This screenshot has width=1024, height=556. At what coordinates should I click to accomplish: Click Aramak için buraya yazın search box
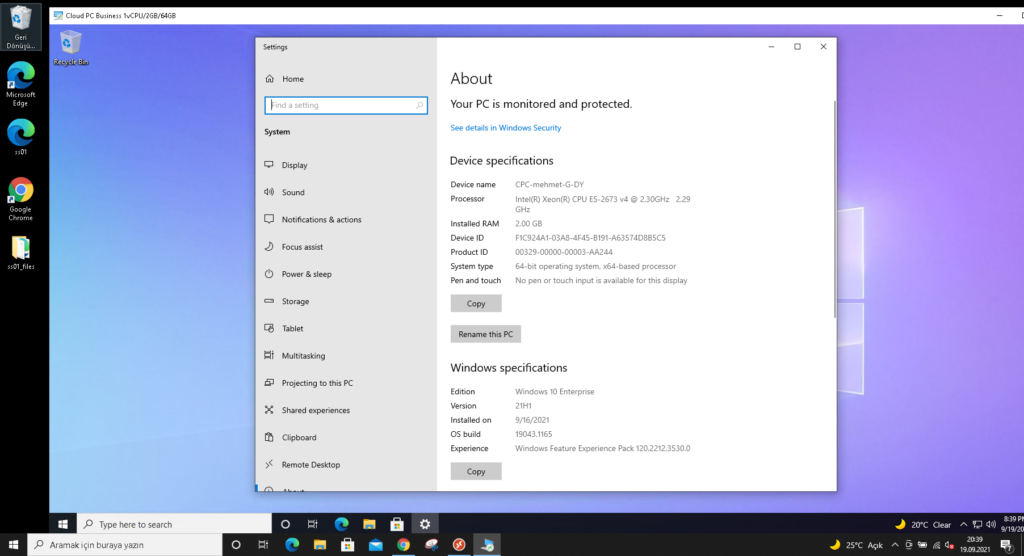125,545
